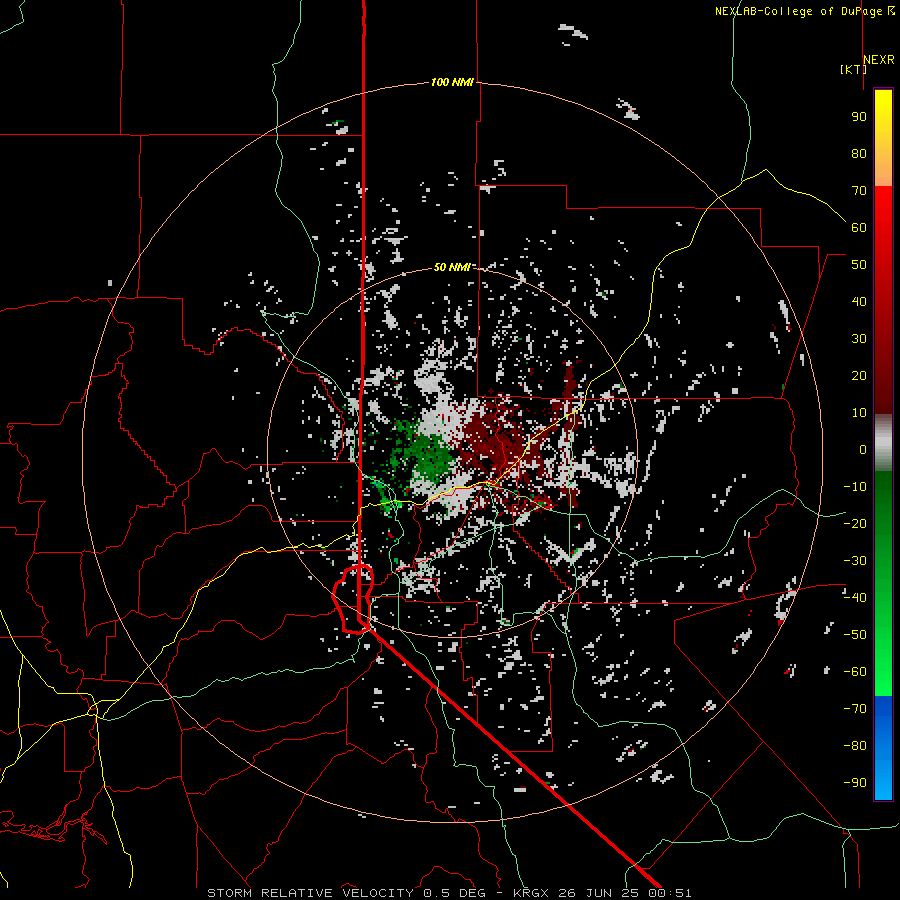Select the 50 value on velocity scale
900x900 pixels.
(x=859, y=265)
